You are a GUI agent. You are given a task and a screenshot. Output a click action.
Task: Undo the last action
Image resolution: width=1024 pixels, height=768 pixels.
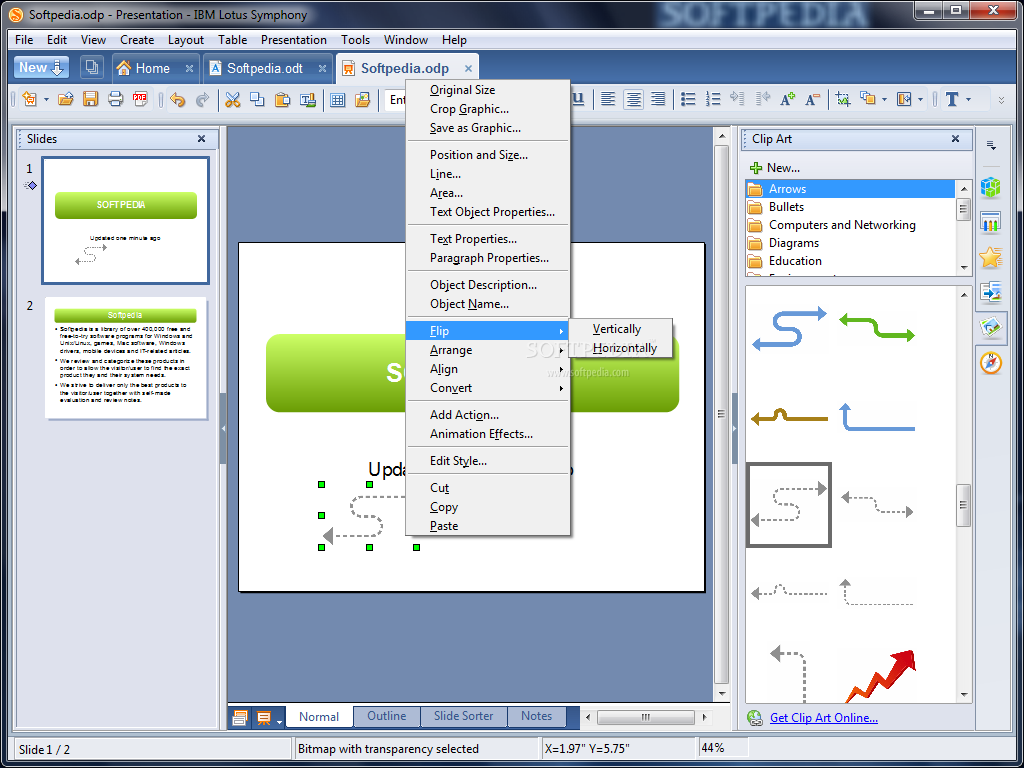point(178,99)
